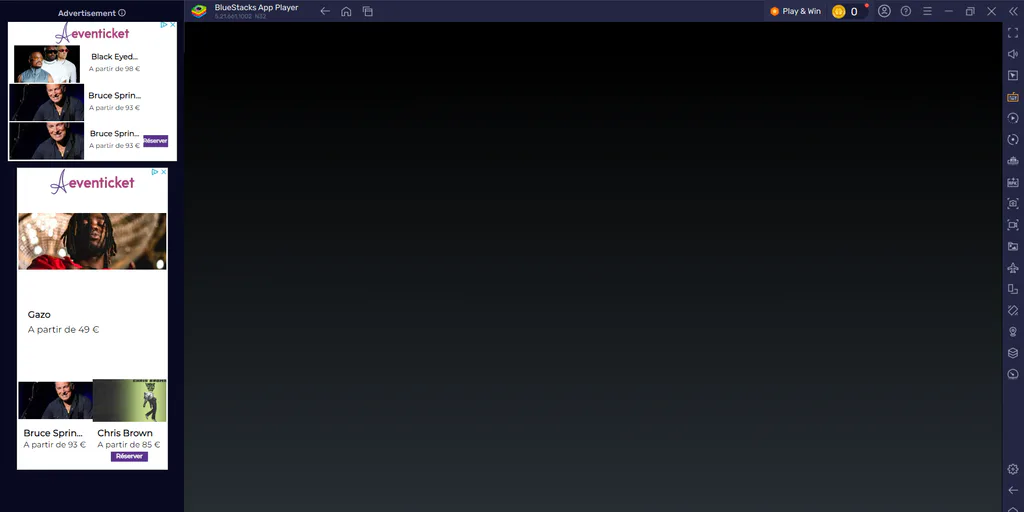The height and width of the screenshot is (512, 1024).
Task: Go back using the top bar arrow
Action: (x=325, y=11)
